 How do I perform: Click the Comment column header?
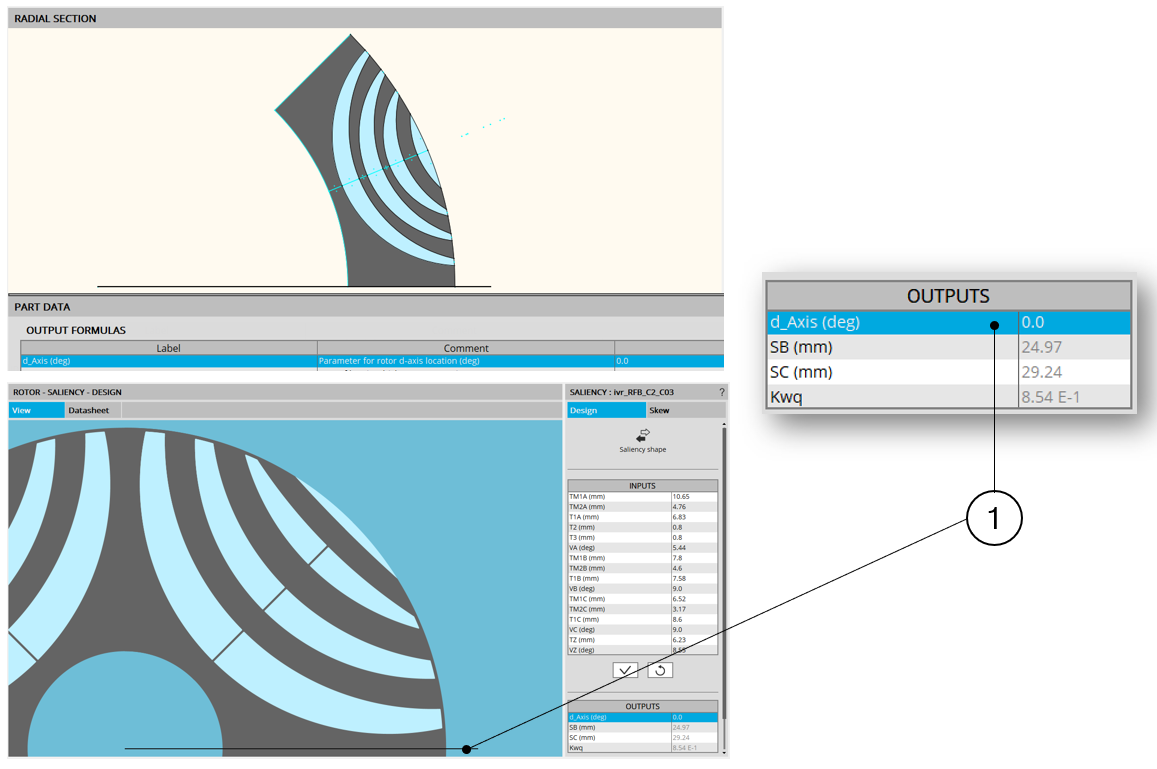465,348
